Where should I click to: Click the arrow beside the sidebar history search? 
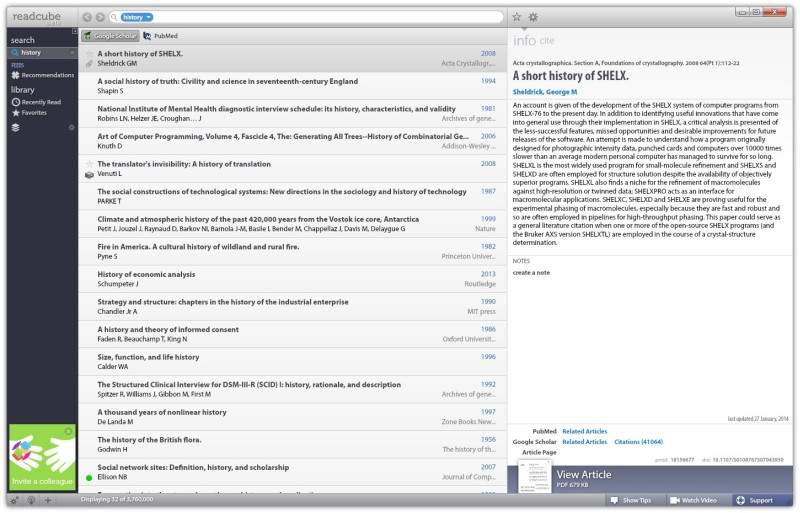pyautogui.click(x=72, y=53)
